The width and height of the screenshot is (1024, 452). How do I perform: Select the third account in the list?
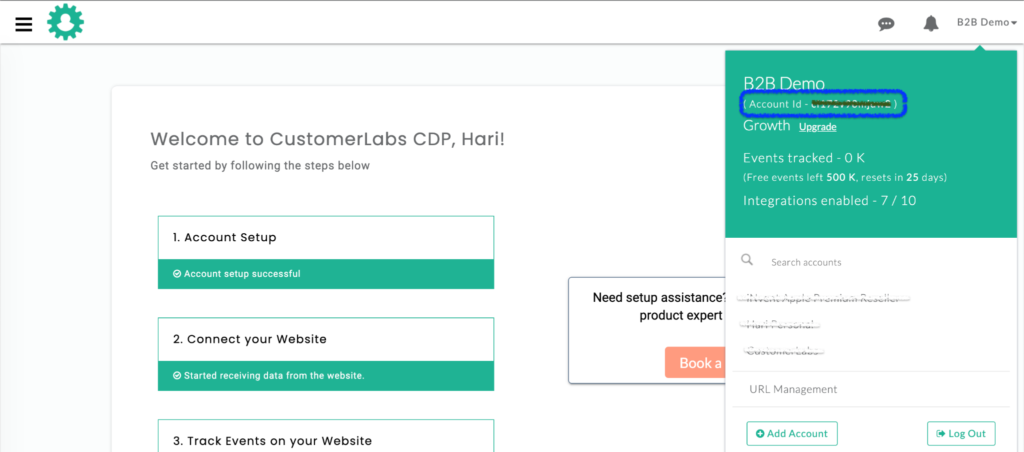pyautogui.click(x=782, y=351)
